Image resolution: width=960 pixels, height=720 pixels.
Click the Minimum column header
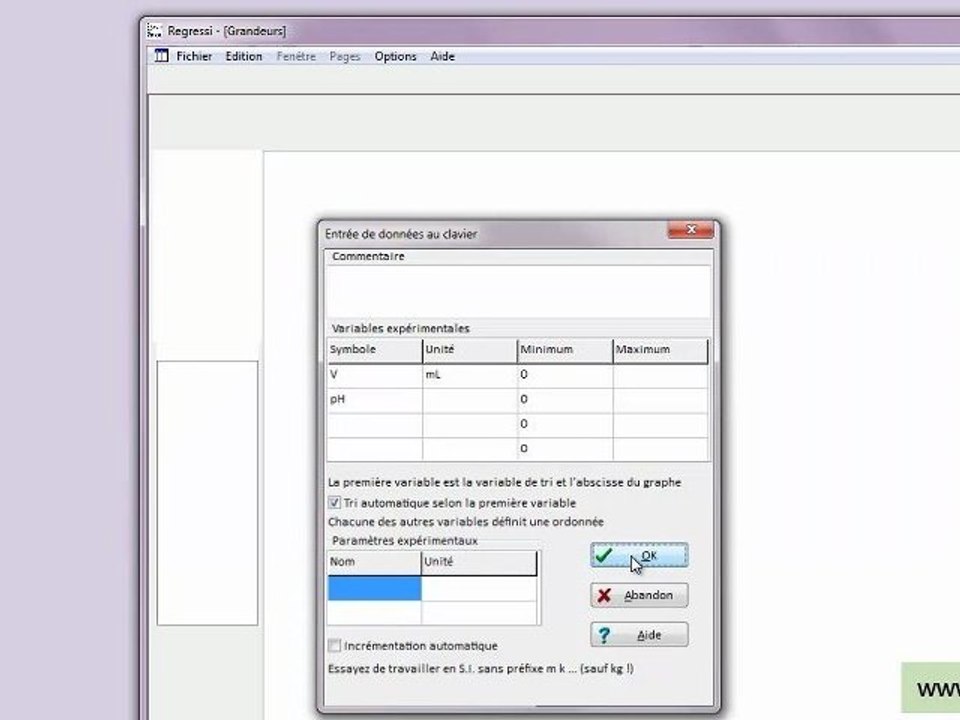565,350
